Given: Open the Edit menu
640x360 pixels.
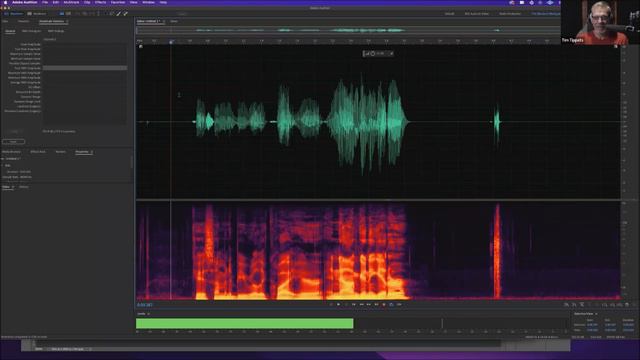Looking at the screenshot, I should pos(56,2).
